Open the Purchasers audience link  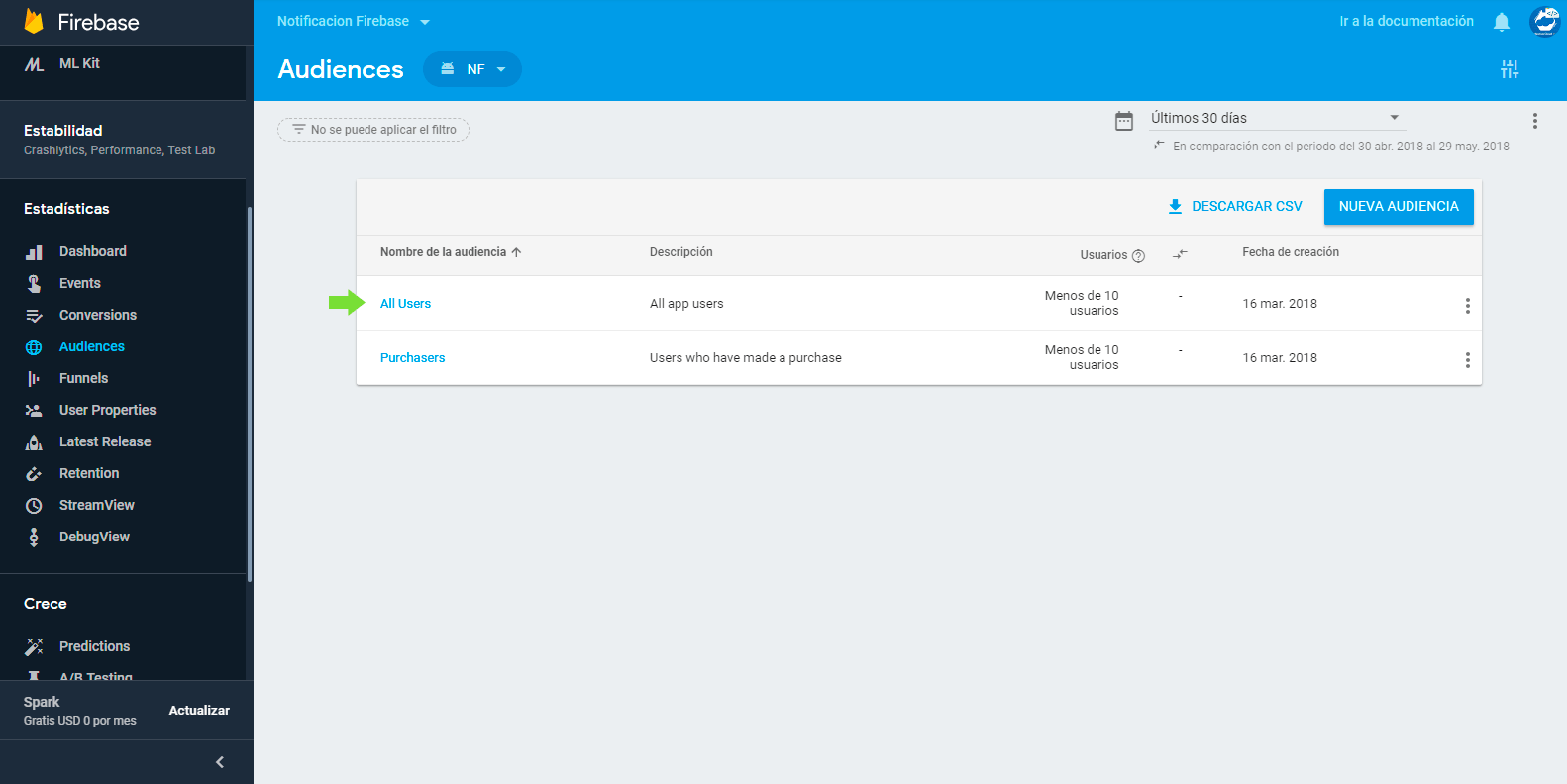coord(412,358)
